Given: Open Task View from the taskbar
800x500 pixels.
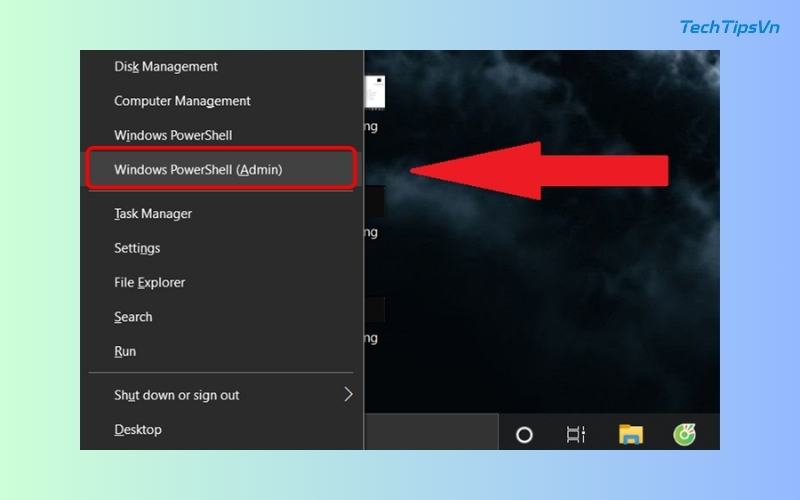Looking at the screenshot, I should pos(576,435).
